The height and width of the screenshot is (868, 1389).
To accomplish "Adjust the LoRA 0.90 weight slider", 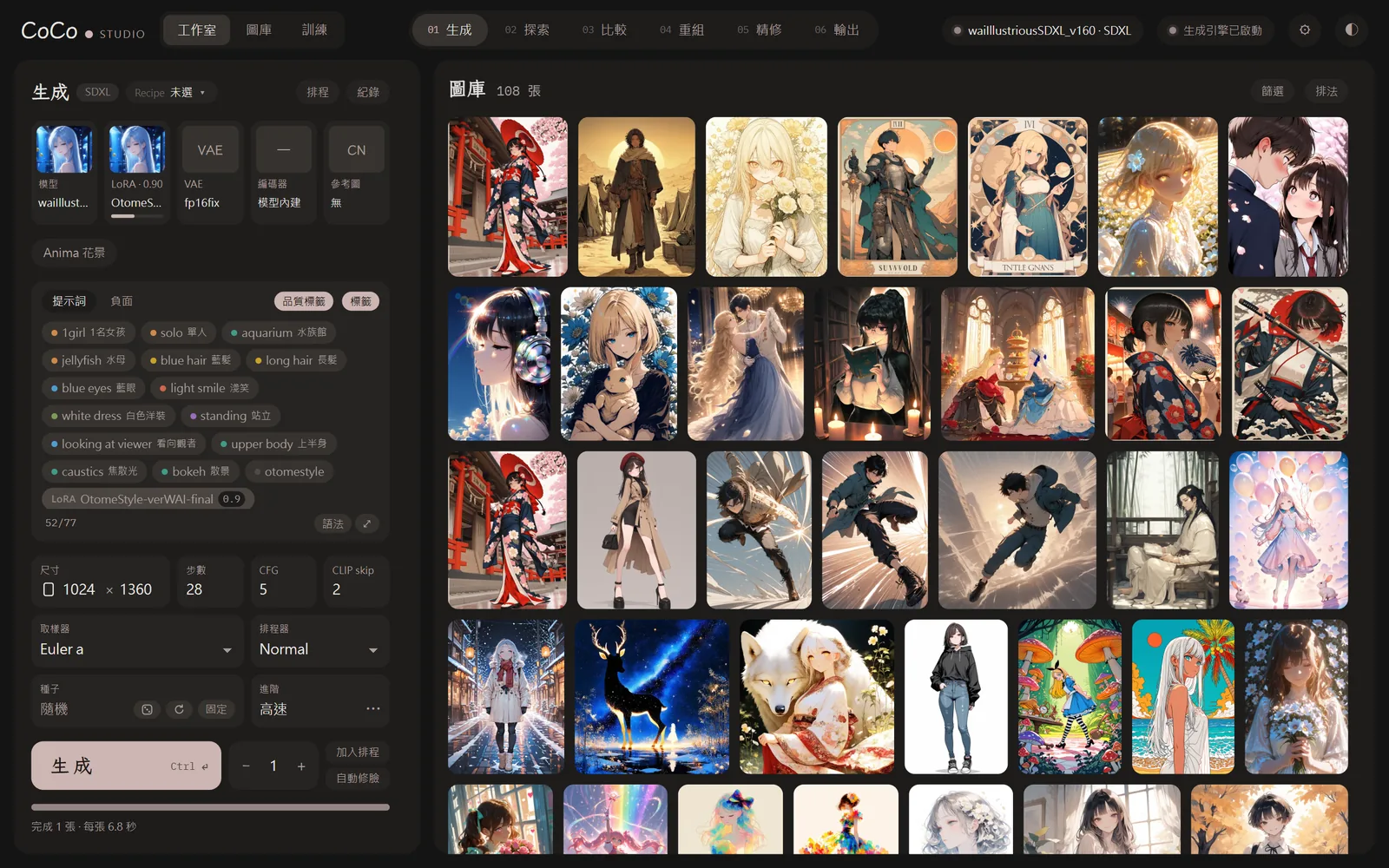I will click(137, 215).
